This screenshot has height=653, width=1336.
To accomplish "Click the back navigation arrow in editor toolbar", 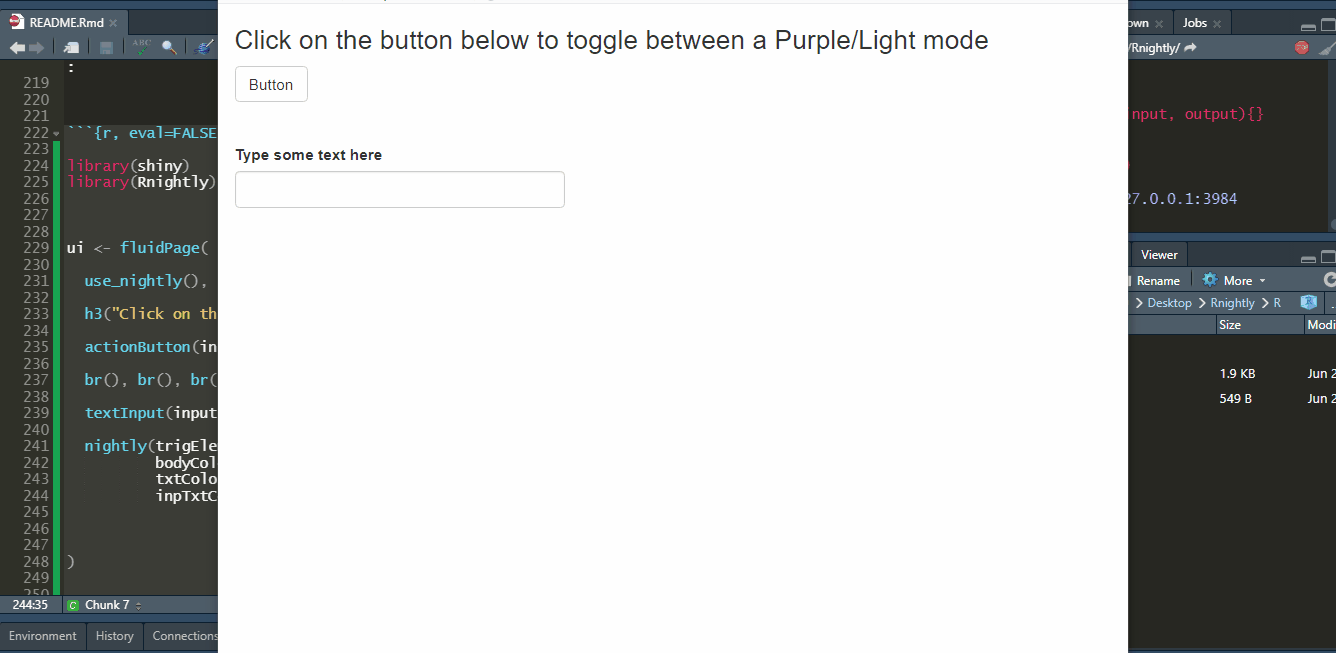I will tap(17, 47).
